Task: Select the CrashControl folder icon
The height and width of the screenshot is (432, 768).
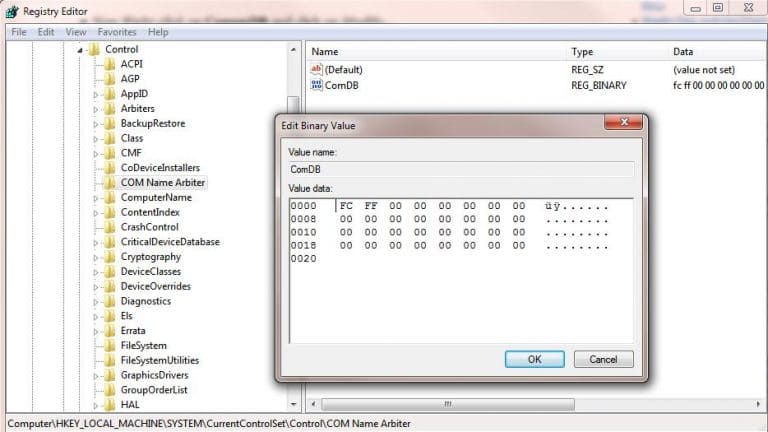Action: coord(110,227)
